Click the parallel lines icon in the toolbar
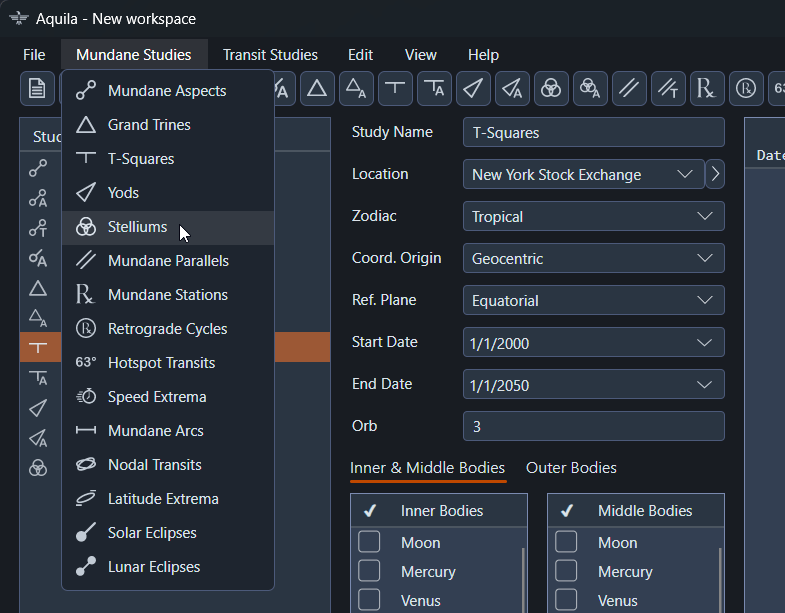 pos(629,89)
